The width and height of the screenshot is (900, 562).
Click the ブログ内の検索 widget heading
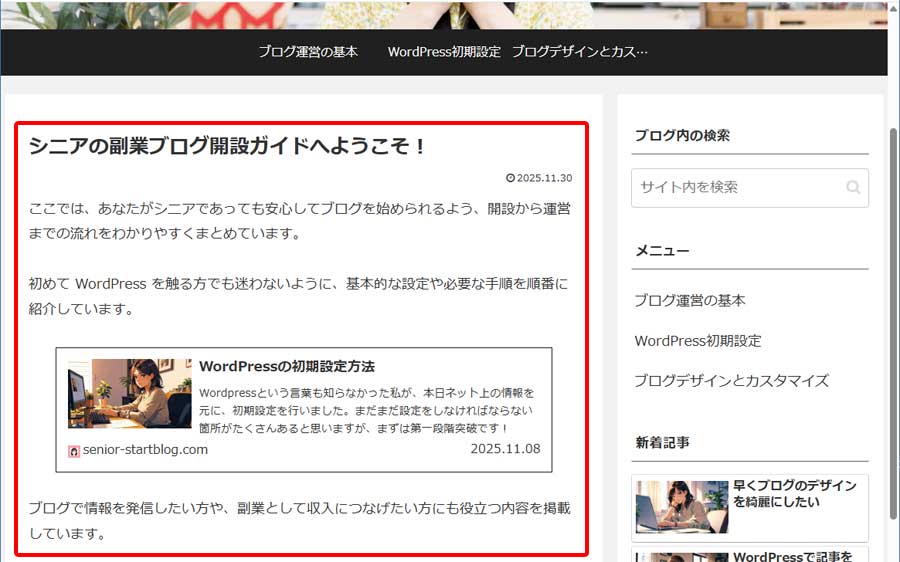(x=682, y=135)
